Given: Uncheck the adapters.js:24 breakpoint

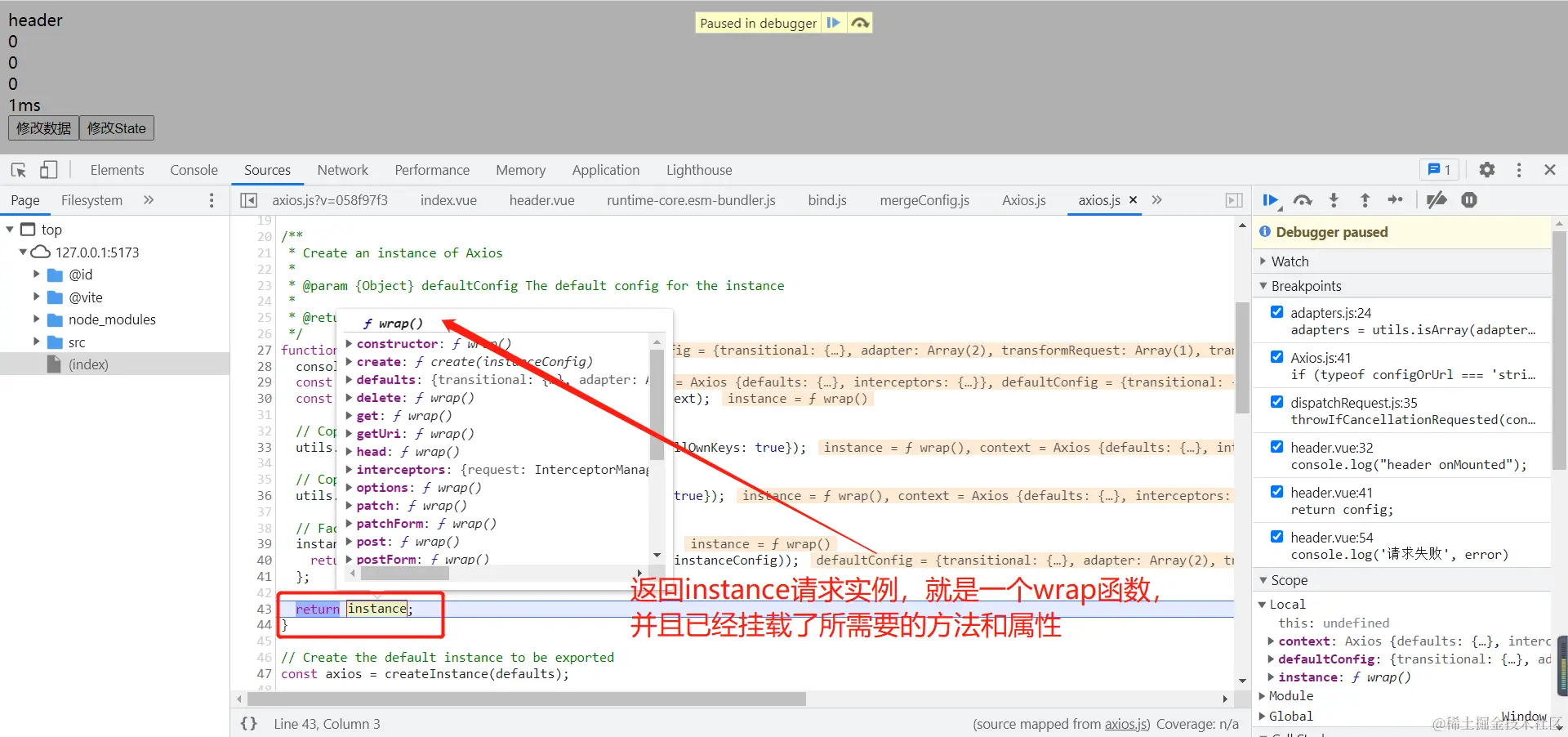Looking at the screenshot, I should [1276, 312].
